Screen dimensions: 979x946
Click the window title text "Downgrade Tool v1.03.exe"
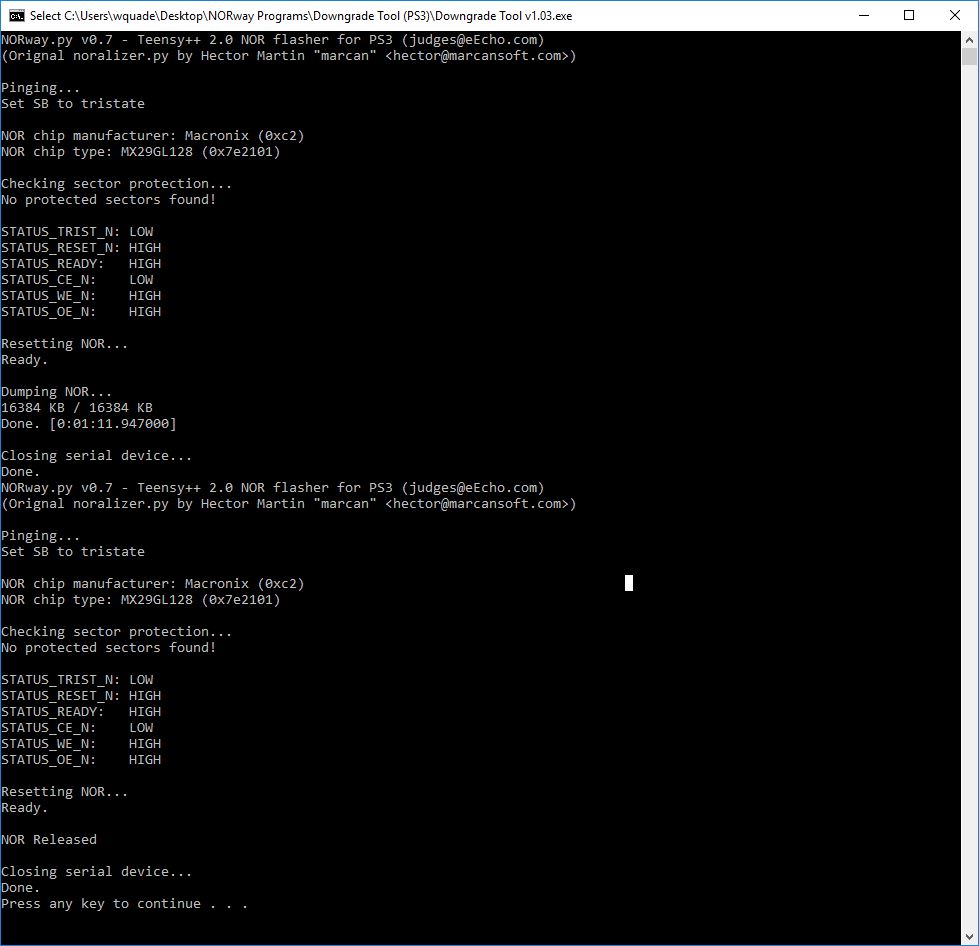[504, 16]
